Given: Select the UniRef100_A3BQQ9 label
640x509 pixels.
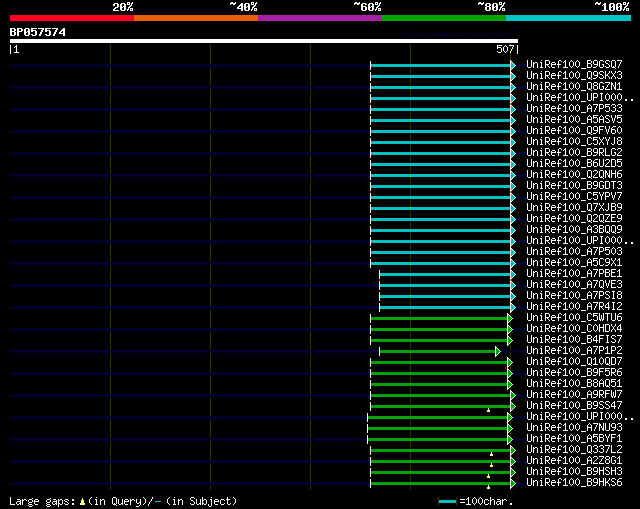Looking at the screenshot, I should click(x=574, y=230).
